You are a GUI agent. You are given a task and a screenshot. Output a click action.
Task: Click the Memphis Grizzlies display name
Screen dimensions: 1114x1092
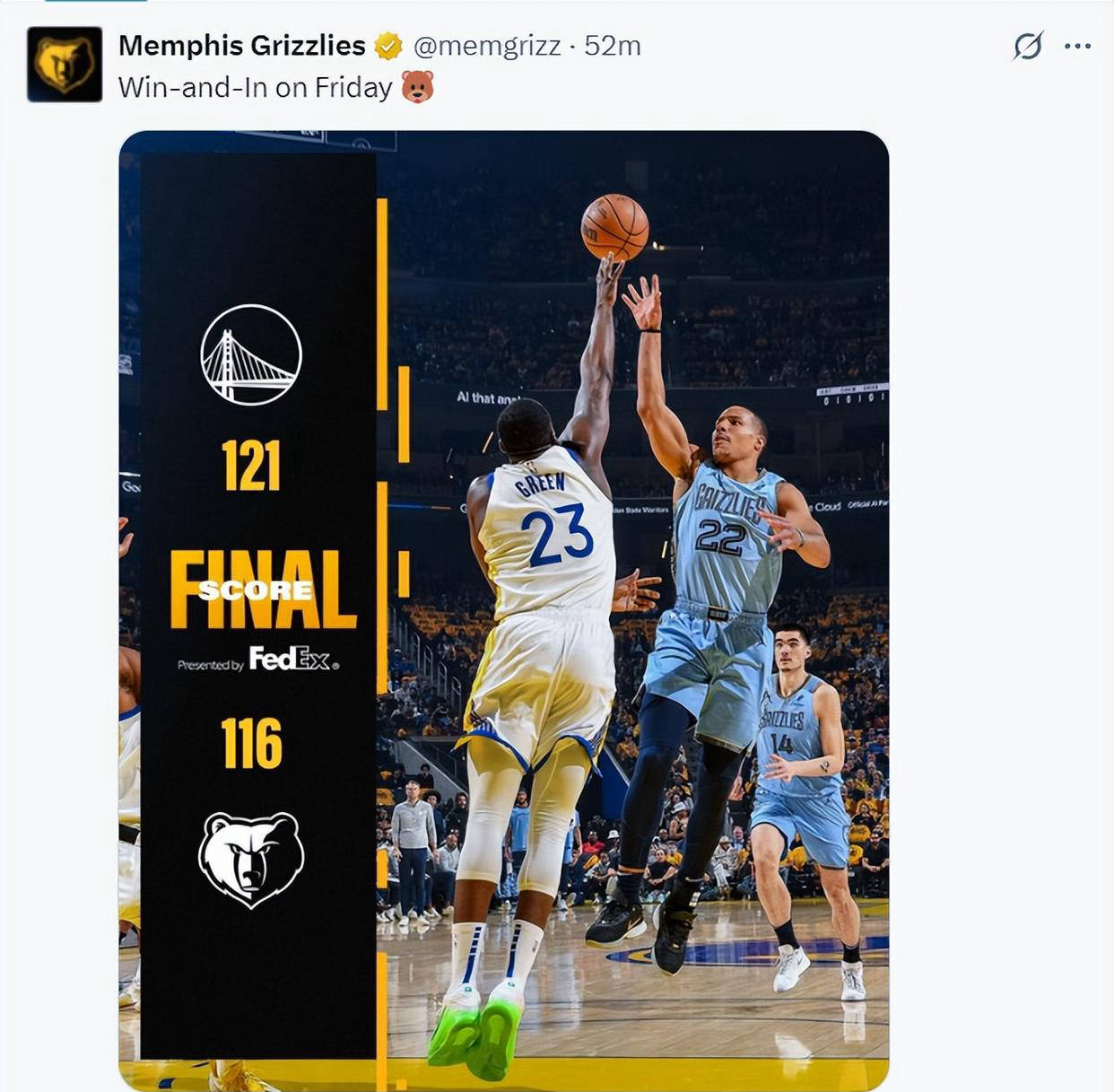tap(242, 46)
